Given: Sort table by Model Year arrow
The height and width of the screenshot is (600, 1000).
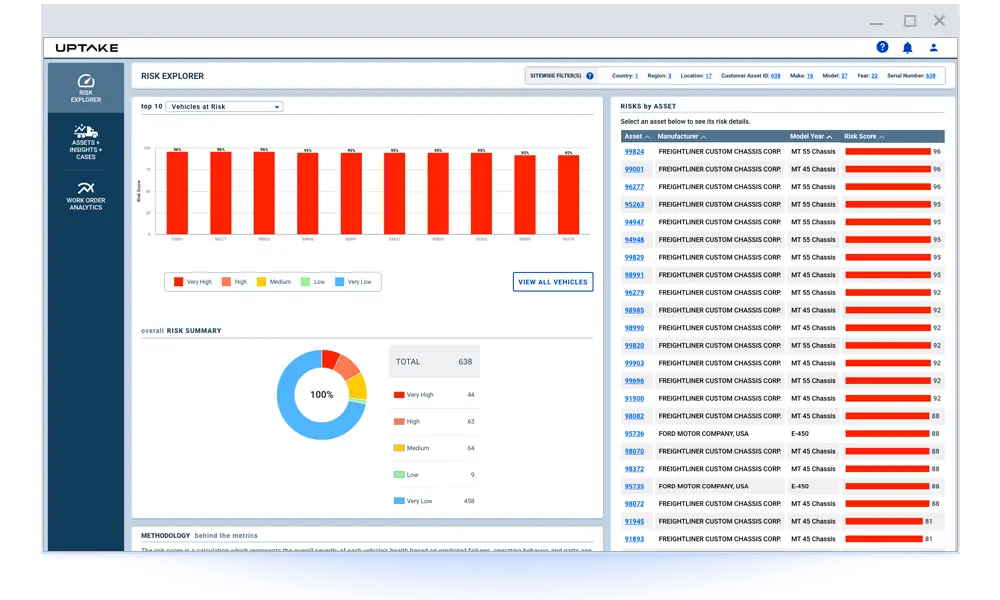Looking at the screenshot, I should point(829,137).
